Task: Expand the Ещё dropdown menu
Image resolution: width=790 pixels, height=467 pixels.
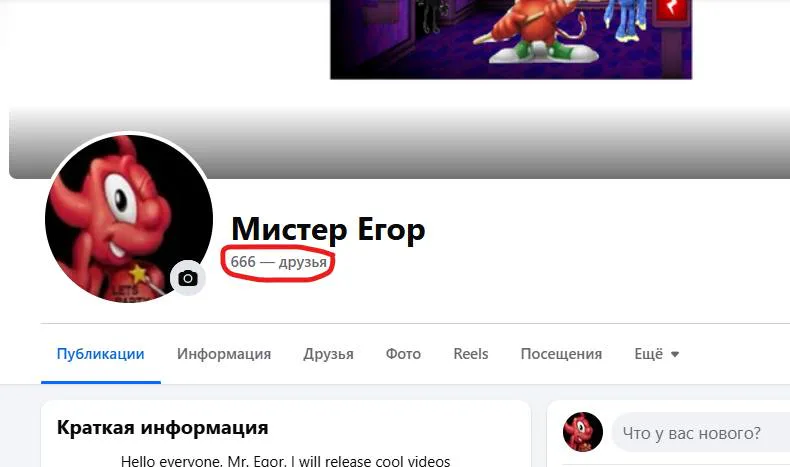Action: (x=656, y=354)
